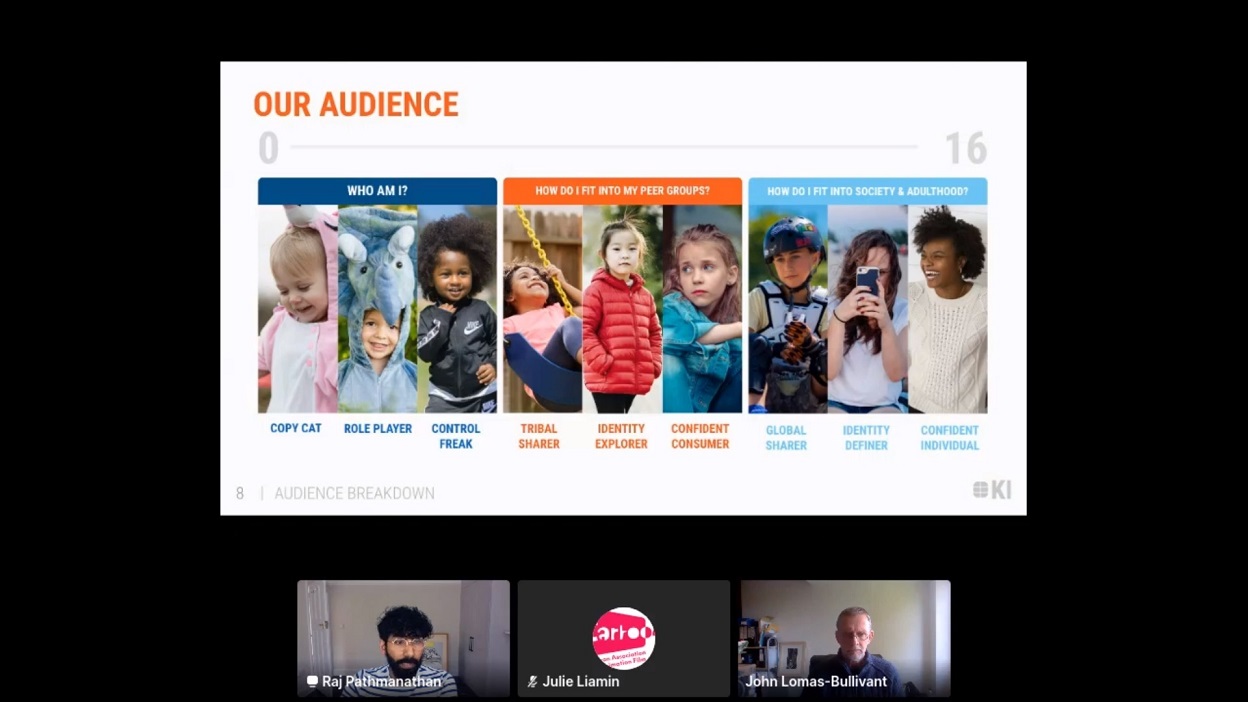Click the KI logo on the slide
Image resolution: width=1248 pixels, height=702 pixels.
pos(991,489)
